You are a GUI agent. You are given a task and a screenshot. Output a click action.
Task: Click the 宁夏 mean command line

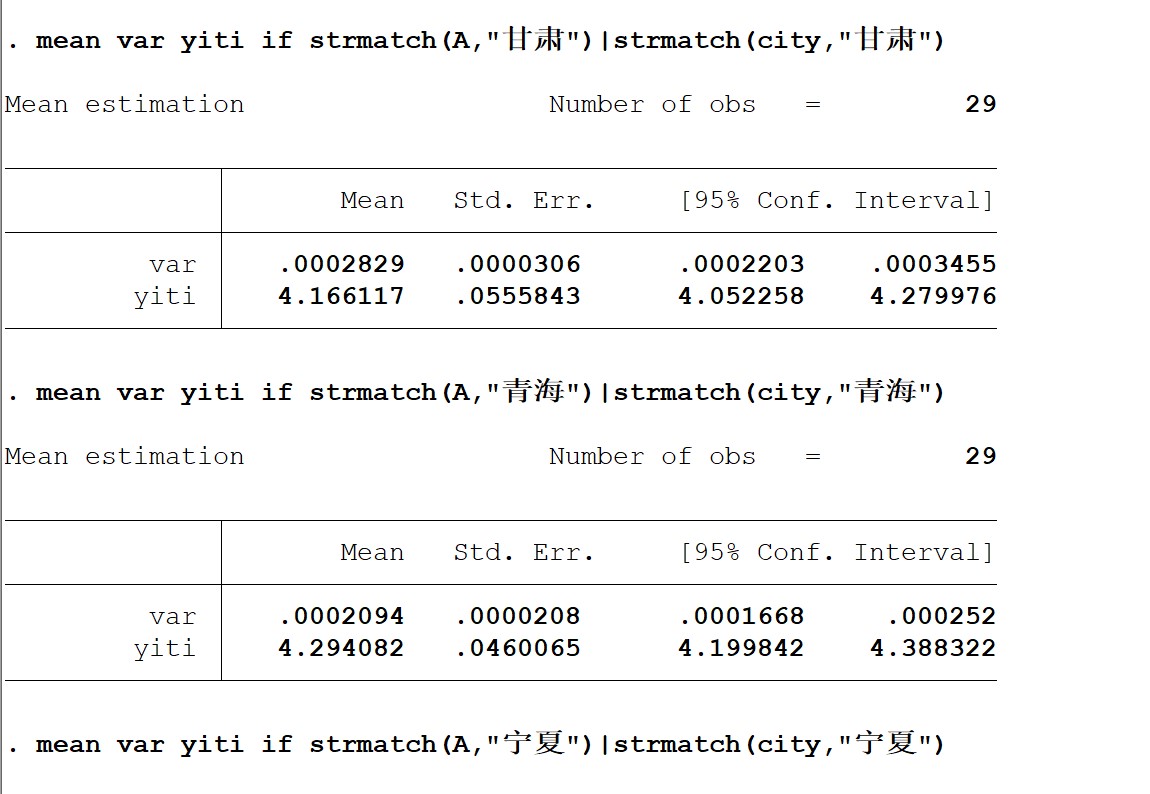point(476,745)
